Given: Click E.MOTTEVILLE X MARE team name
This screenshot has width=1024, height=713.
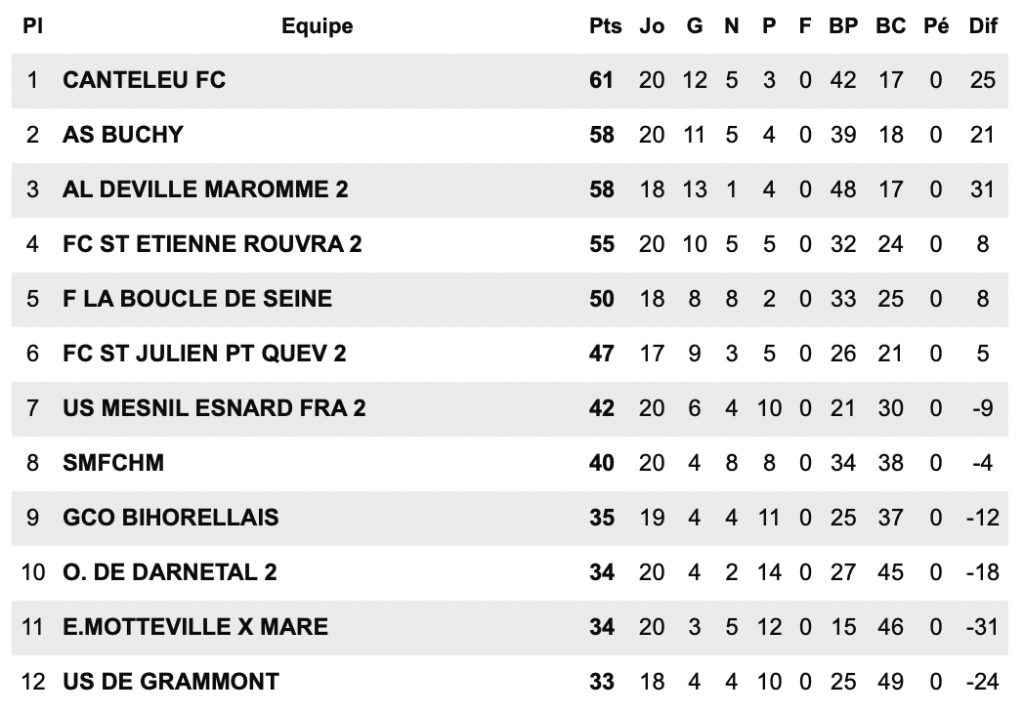Looking at the screenshot, I should 195,627.
